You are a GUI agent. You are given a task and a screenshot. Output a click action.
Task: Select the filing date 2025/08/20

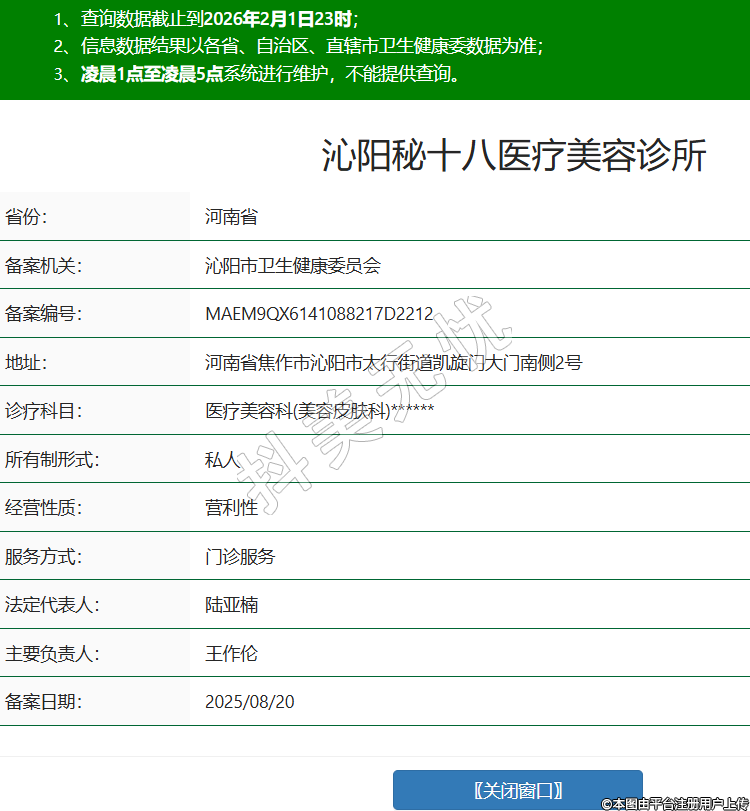point(250,702)
